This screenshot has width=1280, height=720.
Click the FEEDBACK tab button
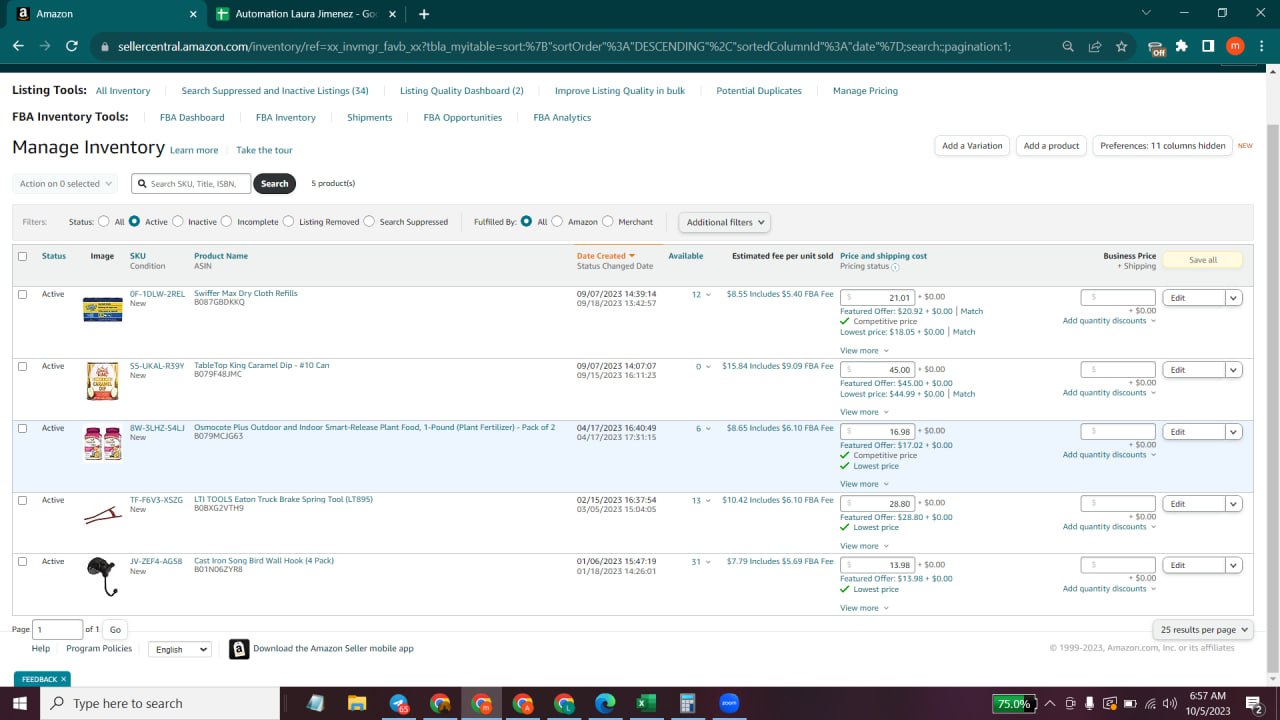click(42, 679)
